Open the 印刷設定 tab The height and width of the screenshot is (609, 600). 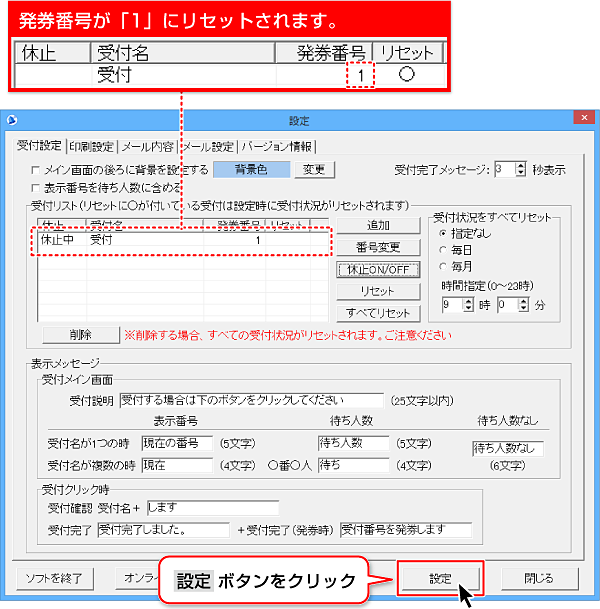pyautogui.click(x=92, y=147)
